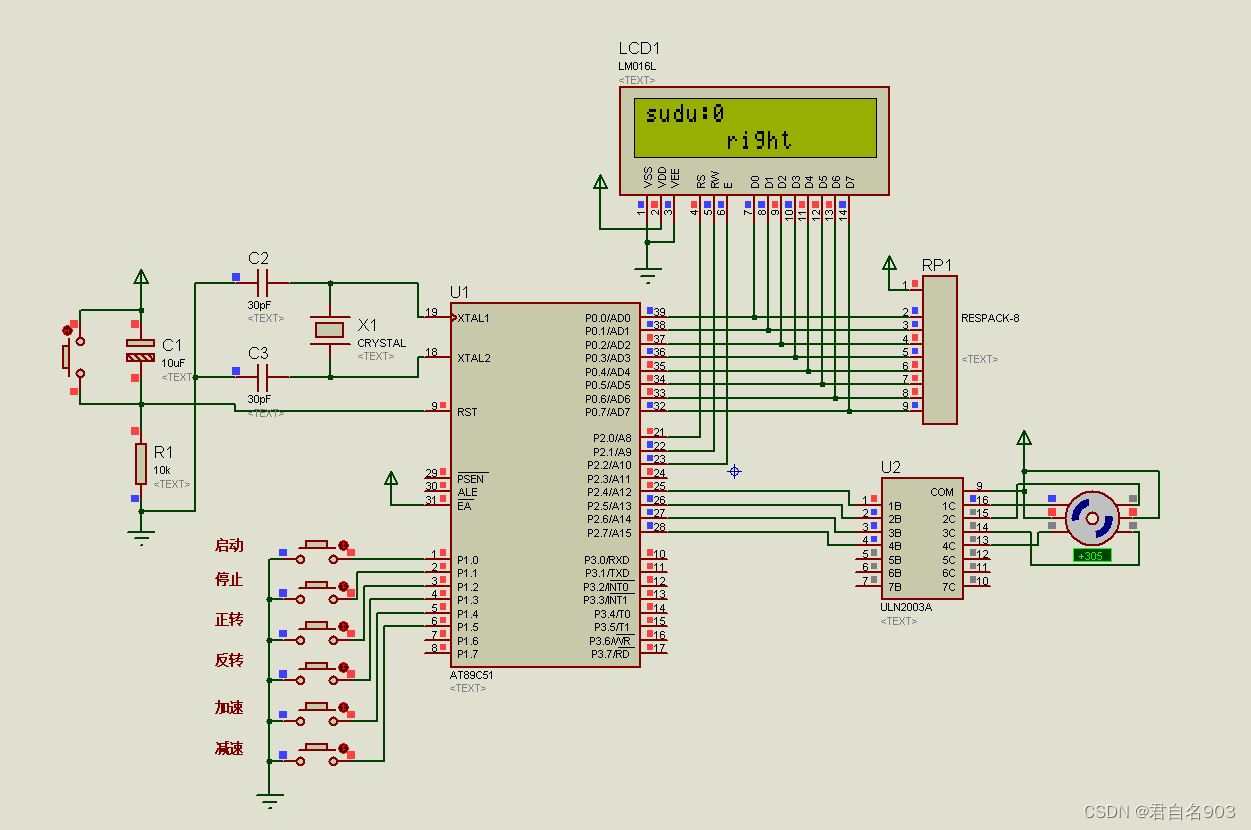1251x830 pixels.
Task: Click the RESPACK-8 part name
Action: tap(990, 319)
